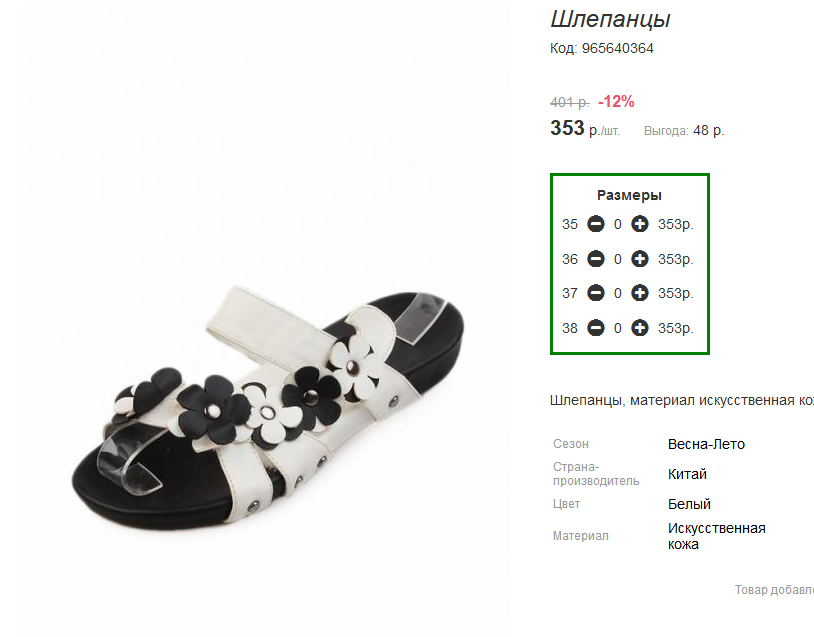Remove one pair of size 36
Viewport: 814px width, 637px height.
[x=595, y=259]
